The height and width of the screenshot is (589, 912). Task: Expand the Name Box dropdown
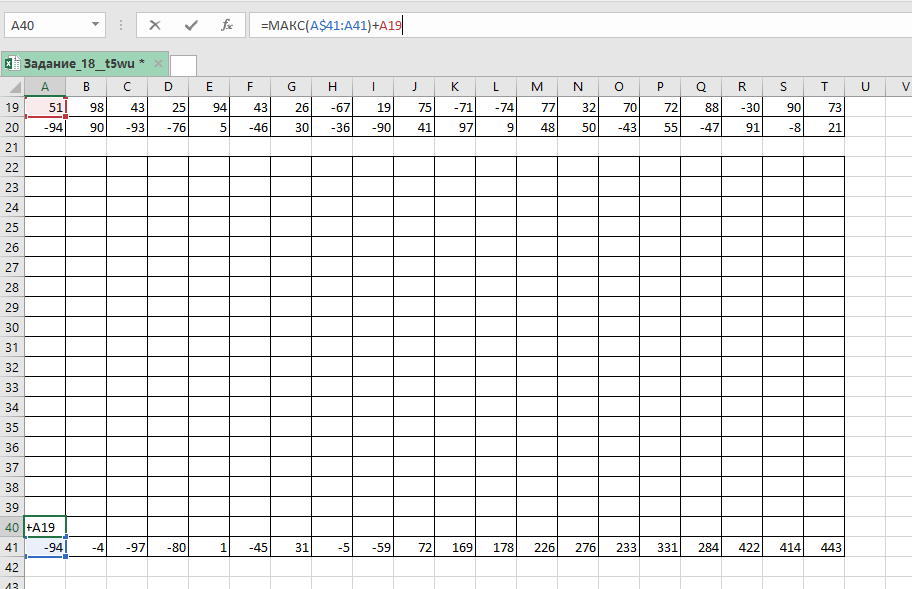pos(96,25)
